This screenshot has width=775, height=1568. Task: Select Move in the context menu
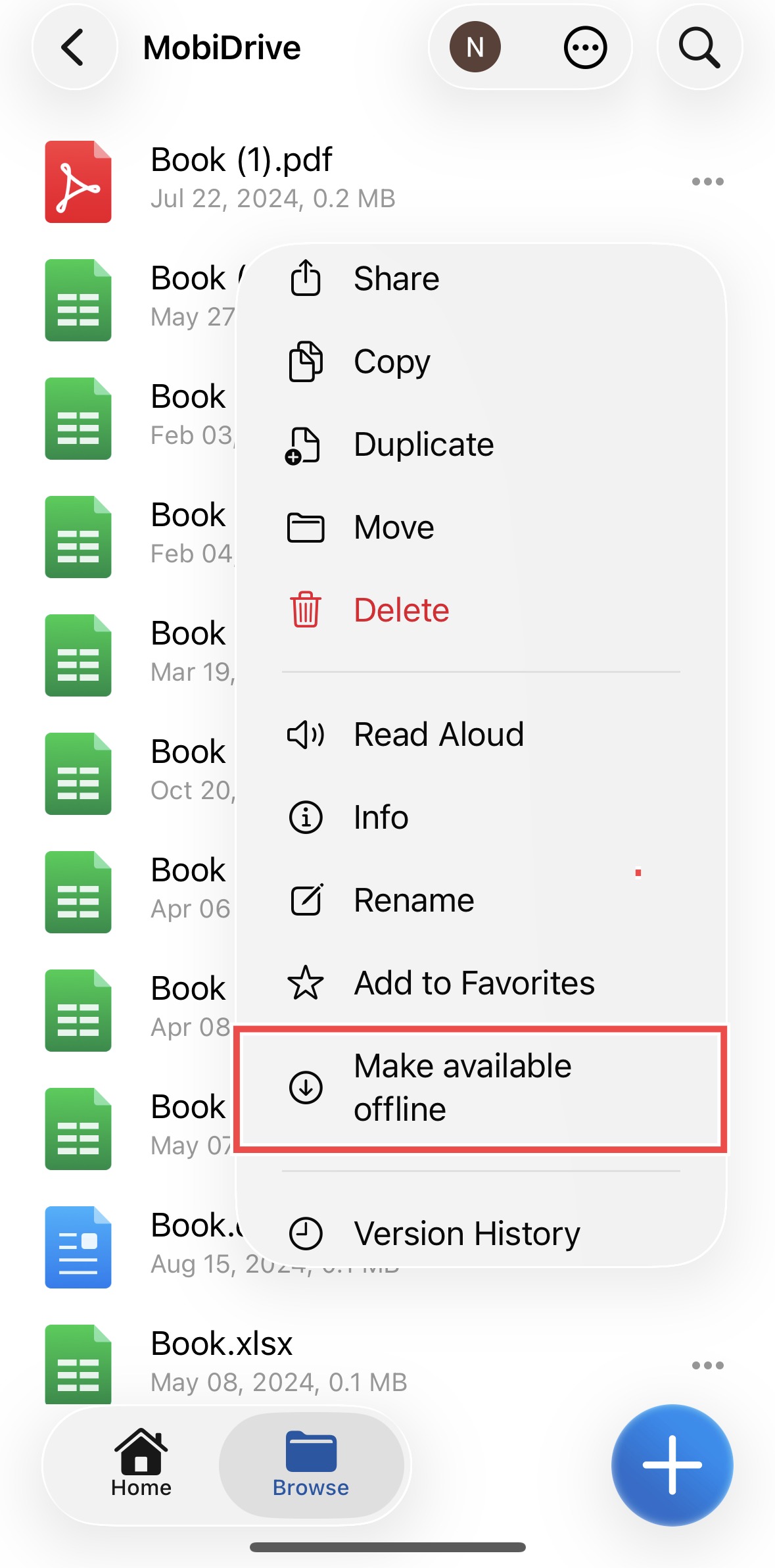pyautogui.click(x=481, y=527)
